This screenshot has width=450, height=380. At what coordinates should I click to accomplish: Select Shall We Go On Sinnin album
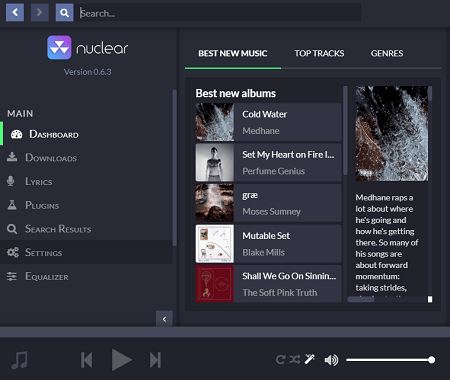(x=269, y=284)
